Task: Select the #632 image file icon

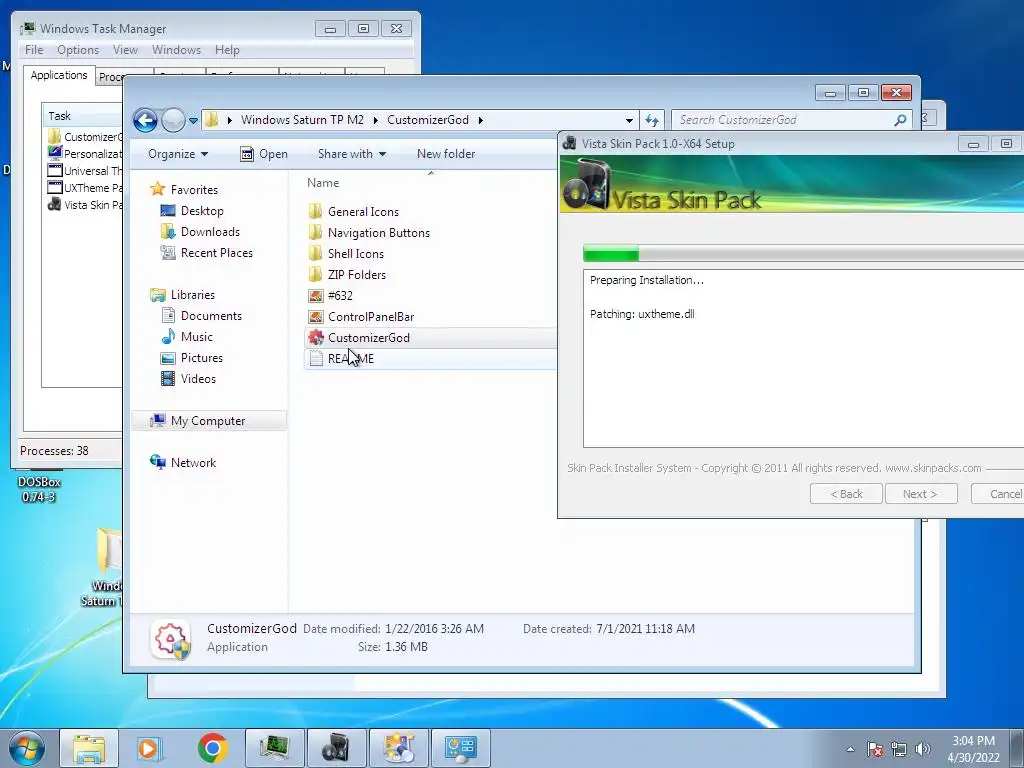Action: [315, 296]
